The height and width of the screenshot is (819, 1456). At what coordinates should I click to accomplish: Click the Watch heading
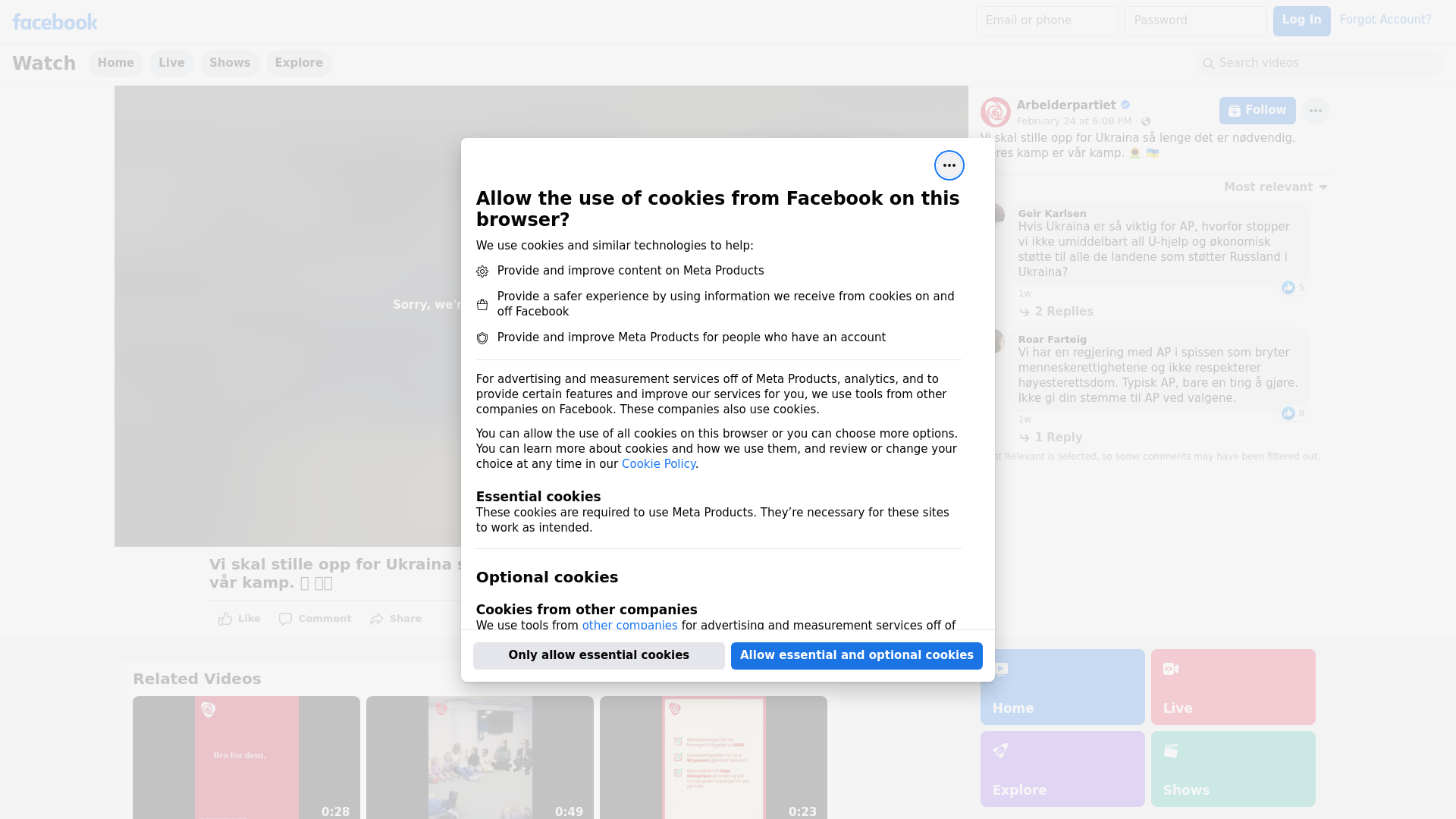coord(44,64)
